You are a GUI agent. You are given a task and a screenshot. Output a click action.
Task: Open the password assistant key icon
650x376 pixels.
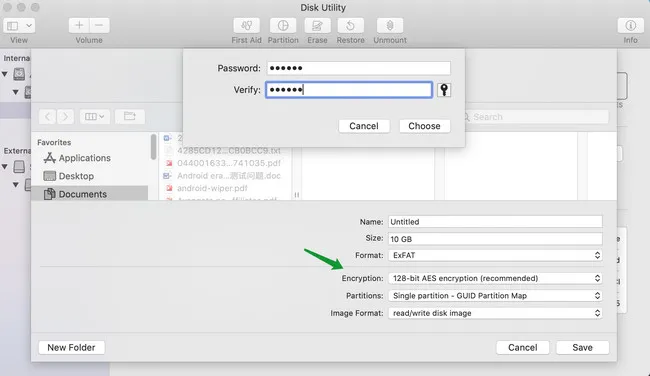pyautogui.click(x=444, y=90)
